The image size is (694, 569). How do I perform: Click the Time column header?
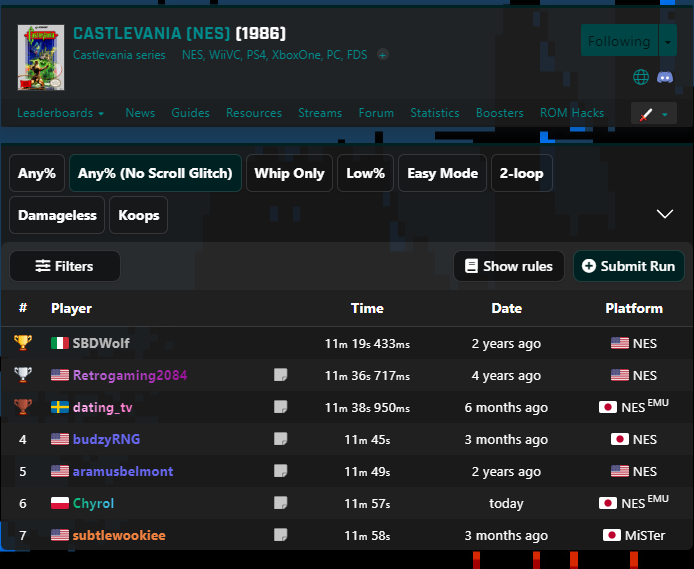tap(367, 308)
